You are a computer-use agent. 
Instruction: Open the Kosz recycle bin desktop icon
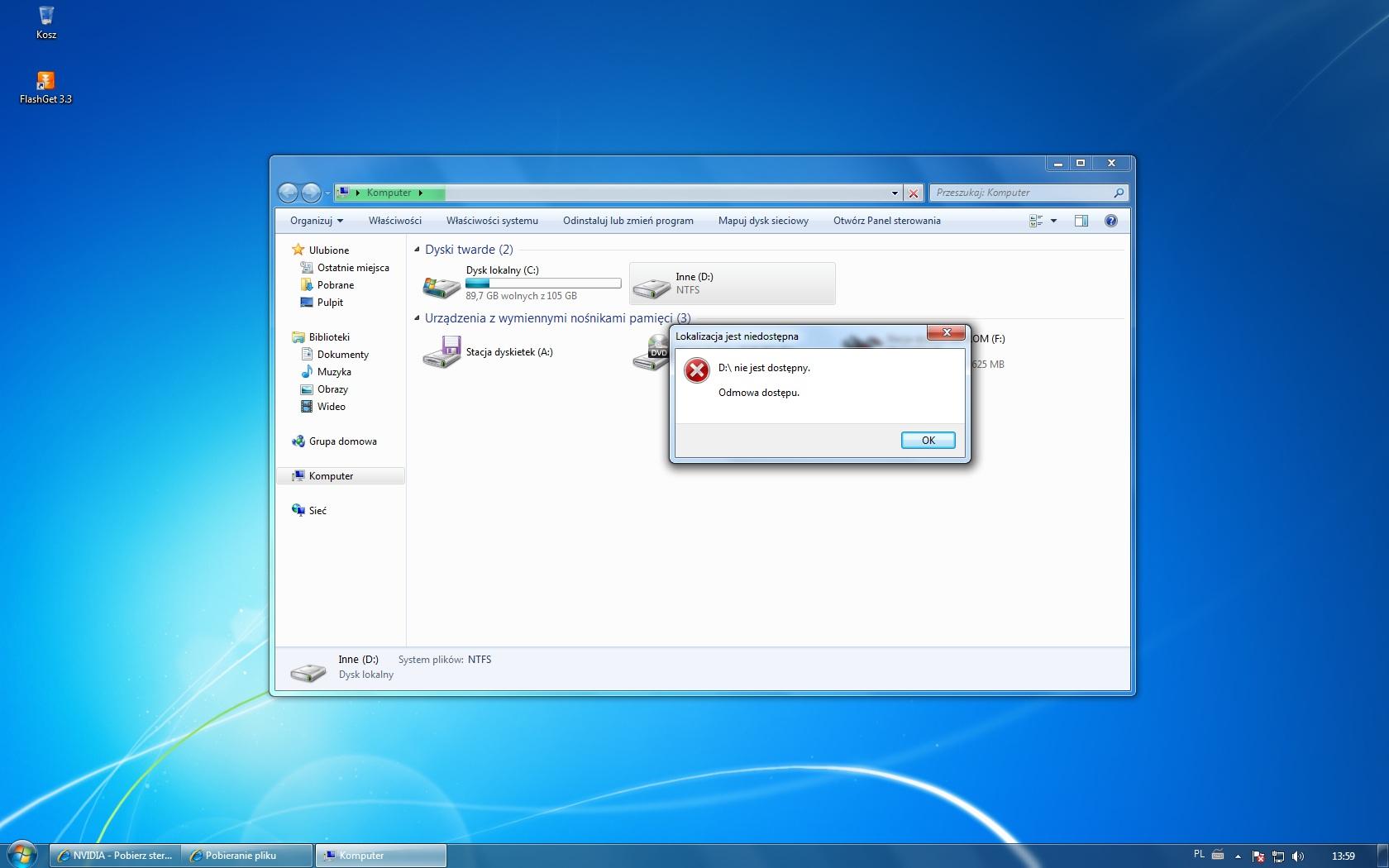click(x=46, y=23)
